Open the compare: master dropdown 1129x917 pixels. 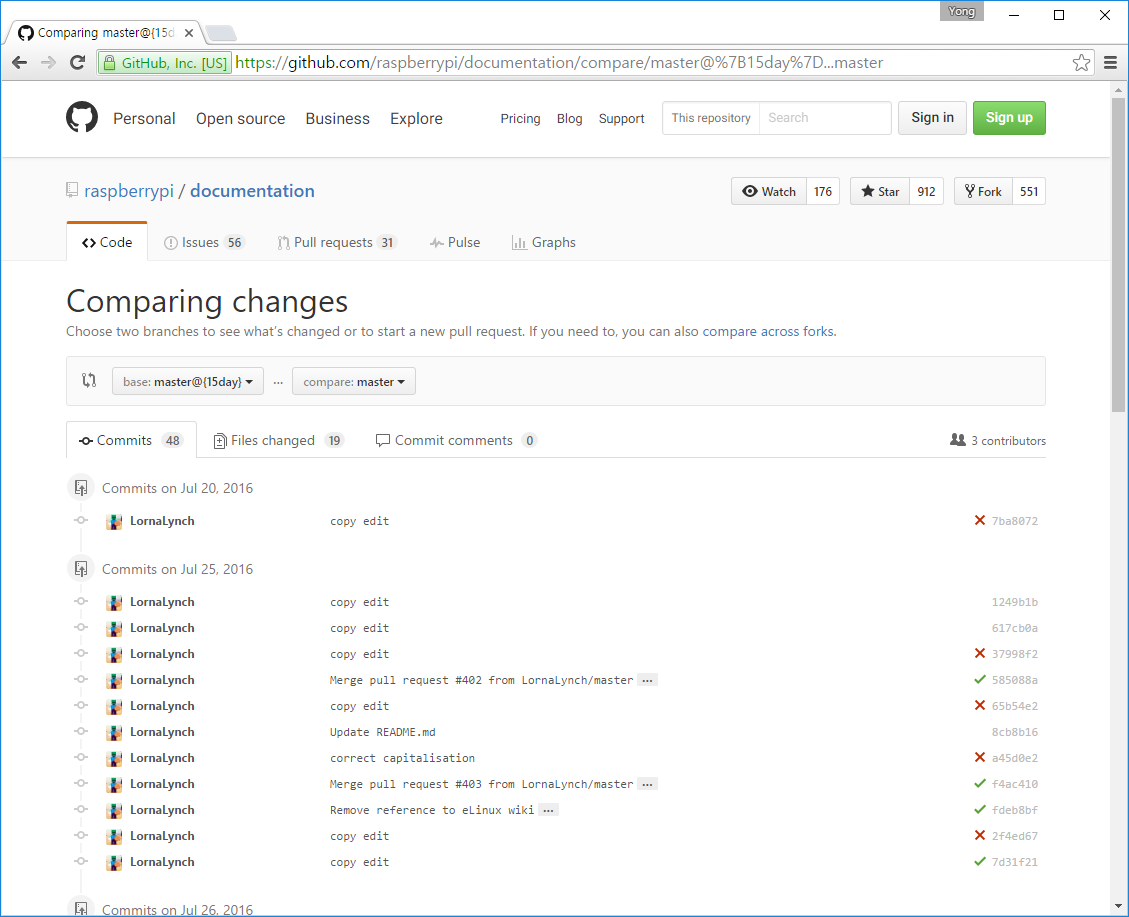tap(354, 382)
